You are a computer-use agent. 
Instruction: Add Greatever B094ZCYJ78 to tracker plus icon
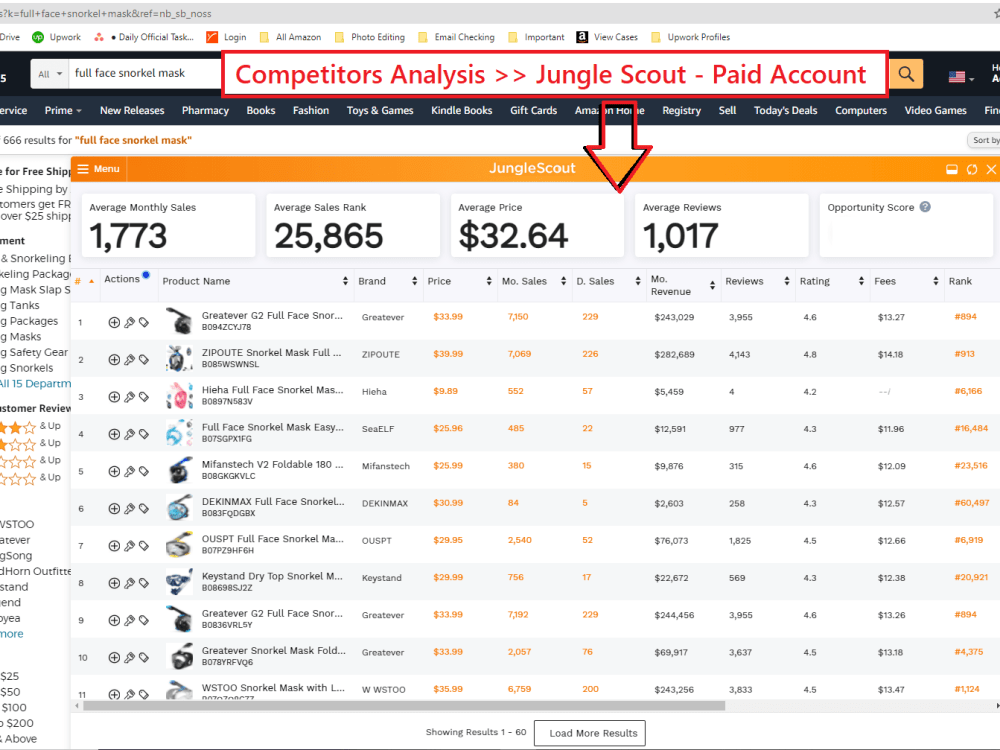114,322
